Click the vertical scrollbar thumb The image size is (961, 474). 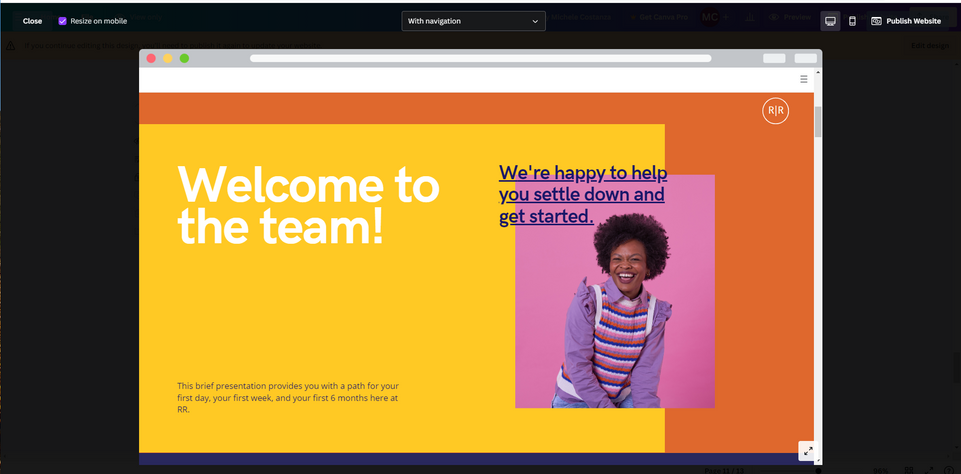818,120
